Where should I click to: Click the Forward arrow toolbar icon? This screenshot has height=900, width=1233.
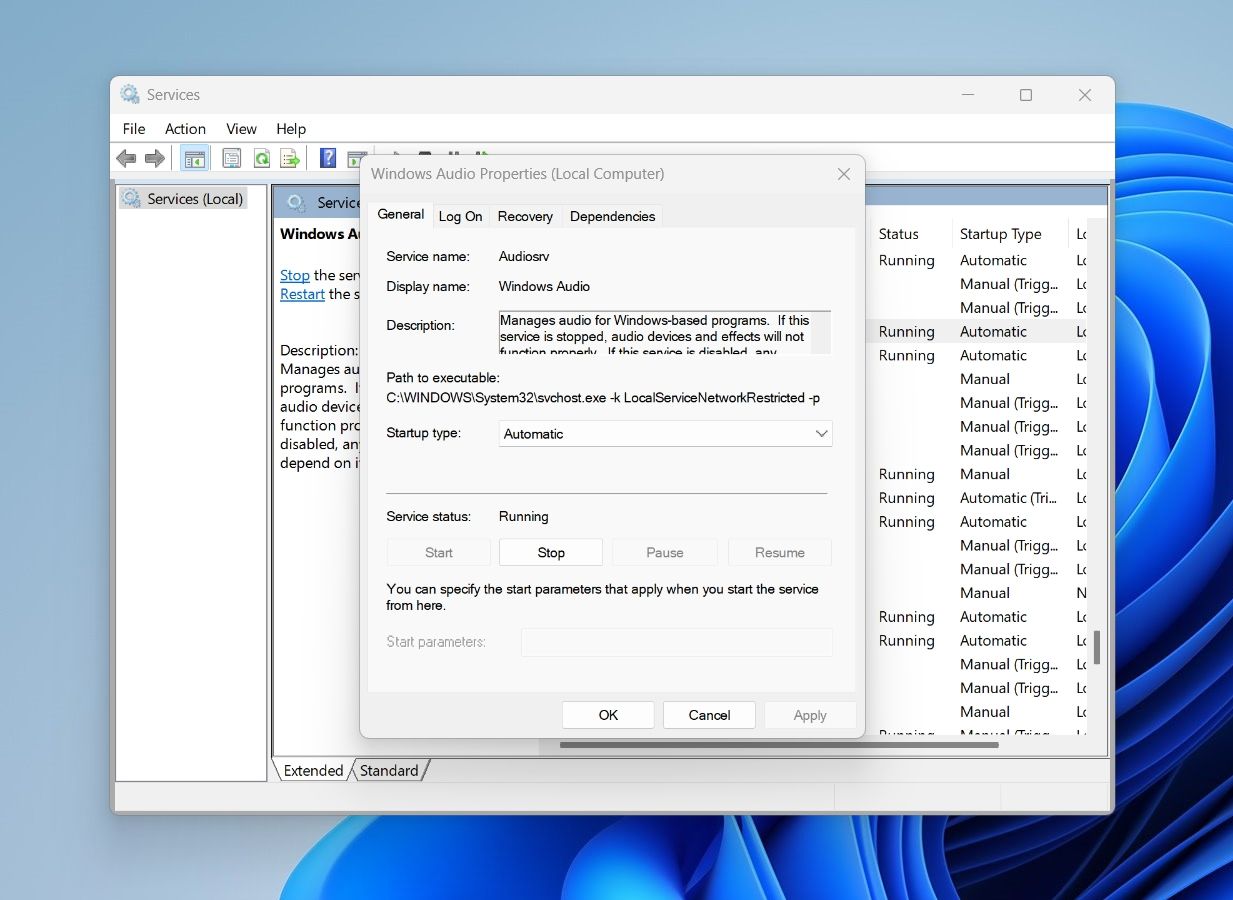click(x=155, y=158)
